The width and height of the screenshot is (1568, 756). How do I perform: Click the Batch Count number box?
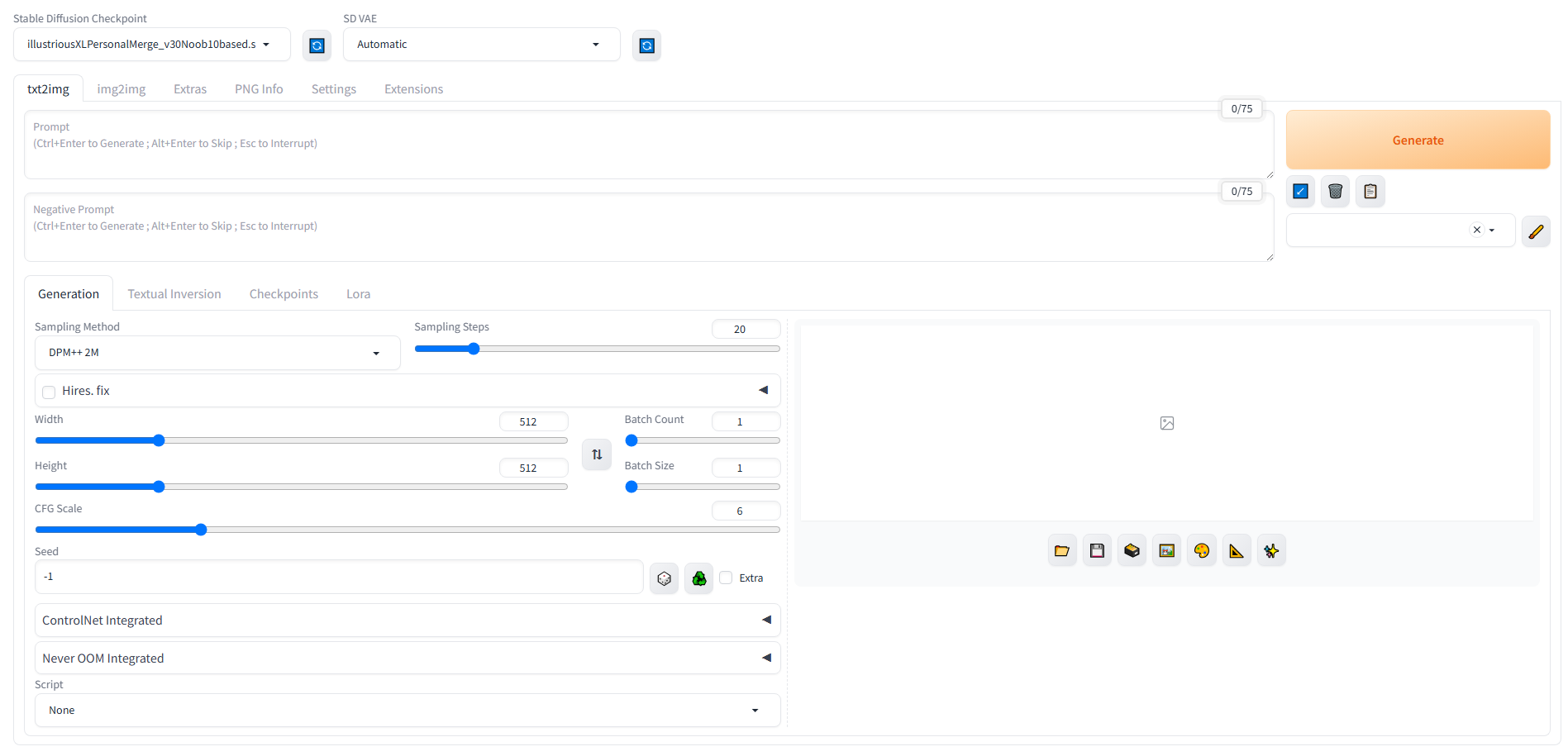(746, 421)
